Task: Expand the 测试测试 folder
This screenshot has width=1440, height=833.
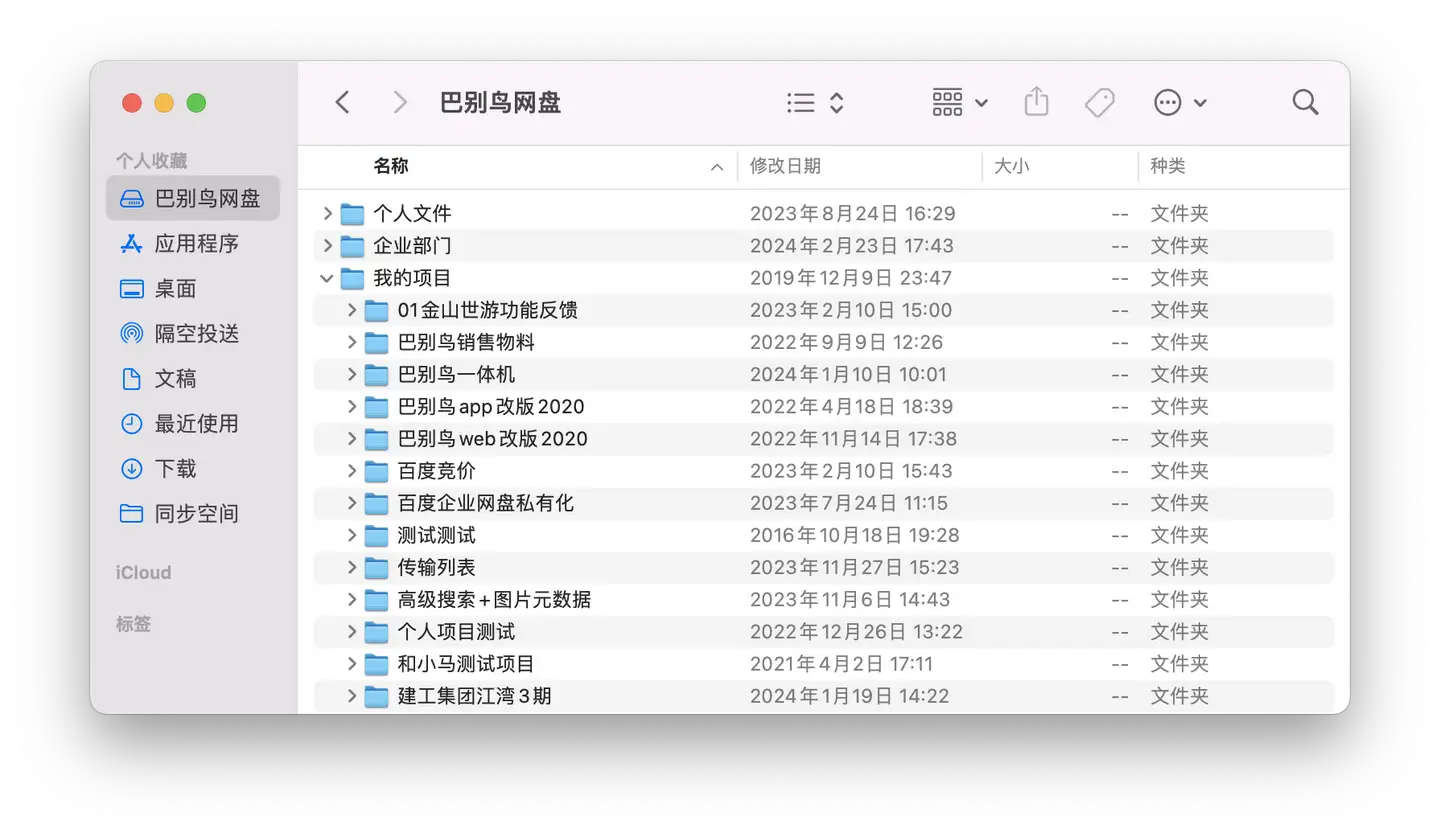Action: pos(351,535)
